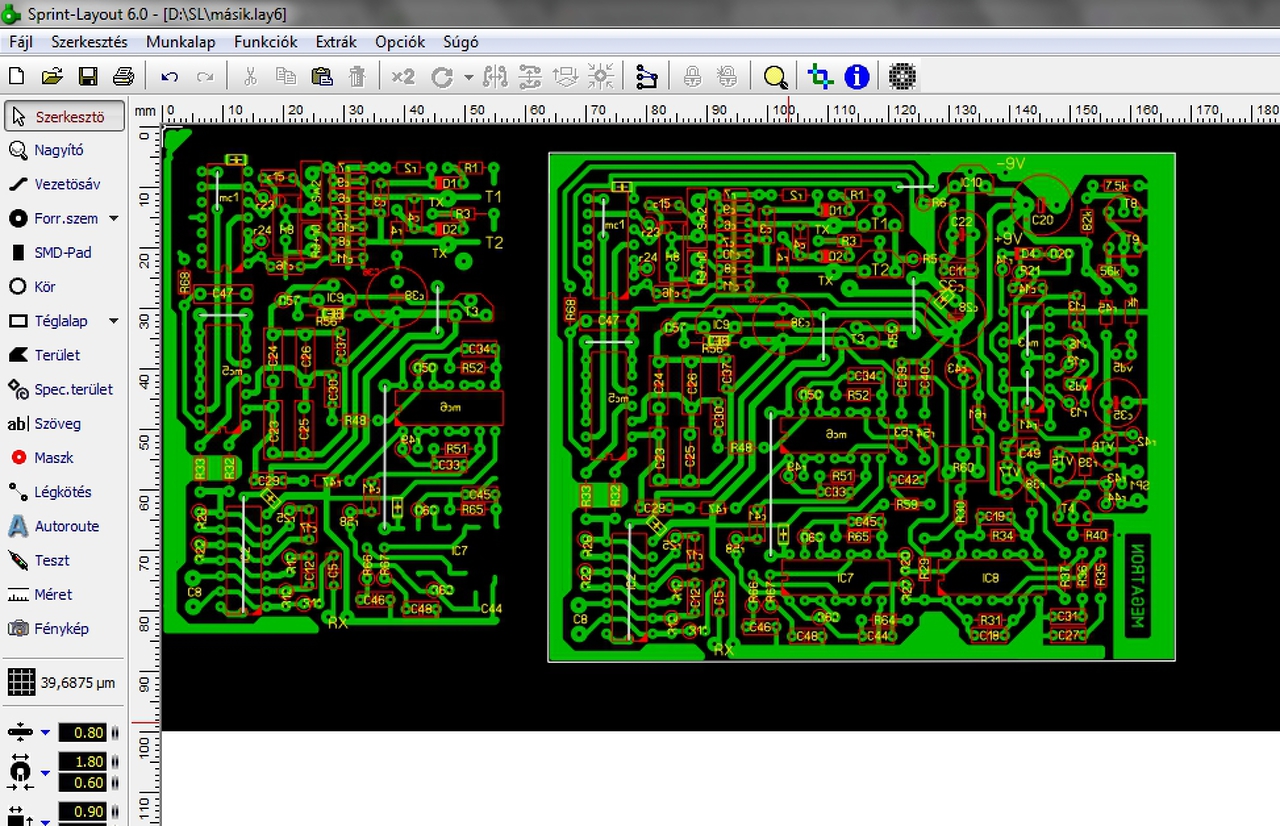Screen dimensions: 1280x826
Task: Click the remove connections node icon
Action: tap(647, 76)
